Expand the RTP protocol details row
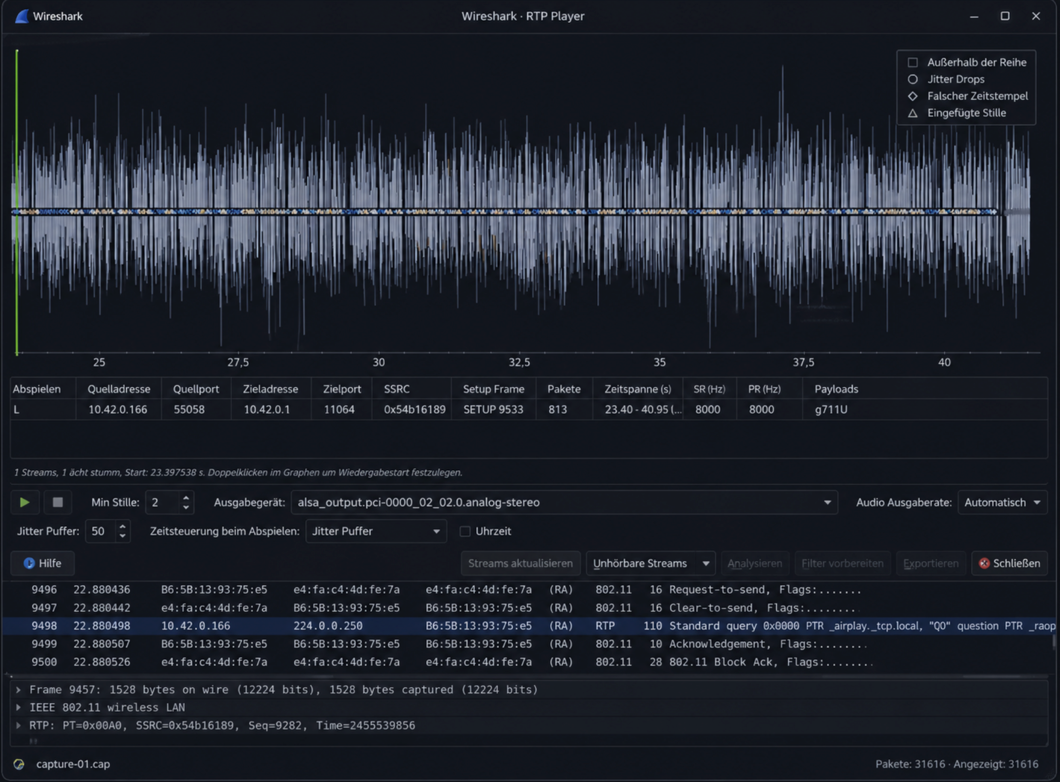The height and width of the screenshot is (782, 1060). [x=18, y=725]
